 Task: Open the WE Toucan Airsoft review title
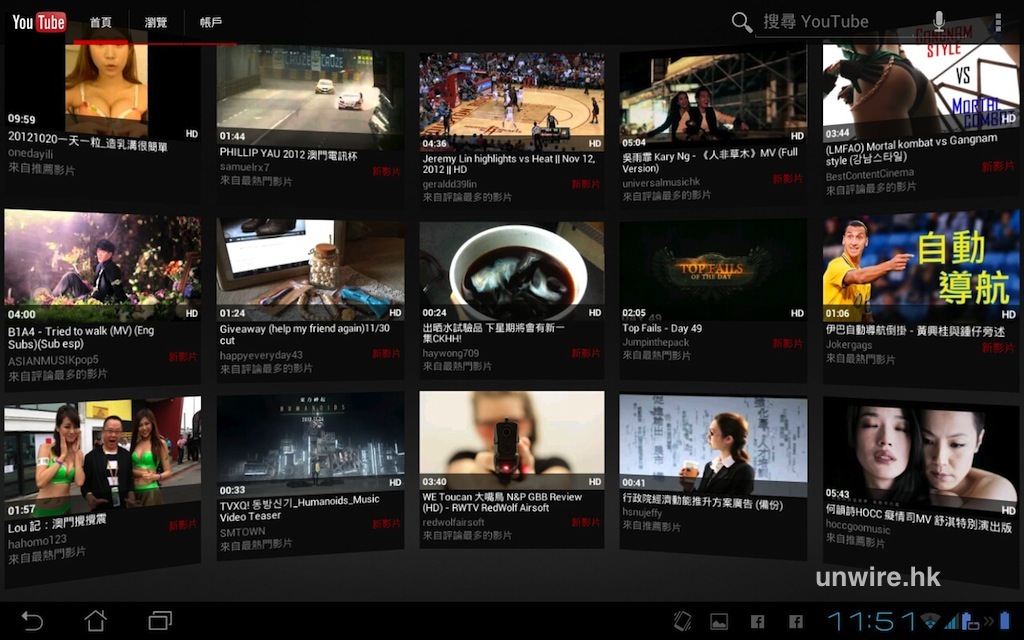point(501,502)
